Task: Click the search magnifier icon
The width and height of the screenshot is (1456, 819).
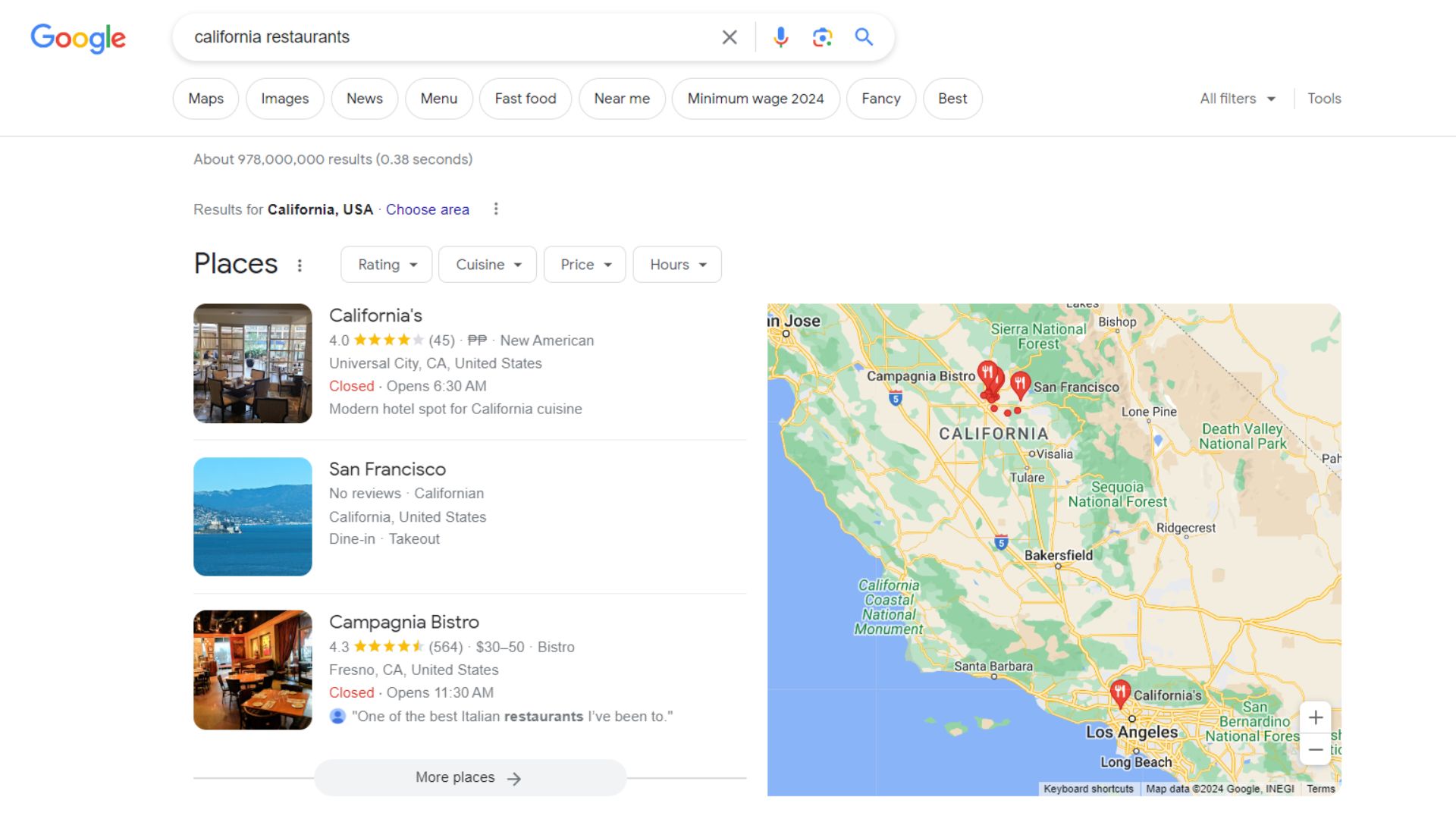Action: 864,36
